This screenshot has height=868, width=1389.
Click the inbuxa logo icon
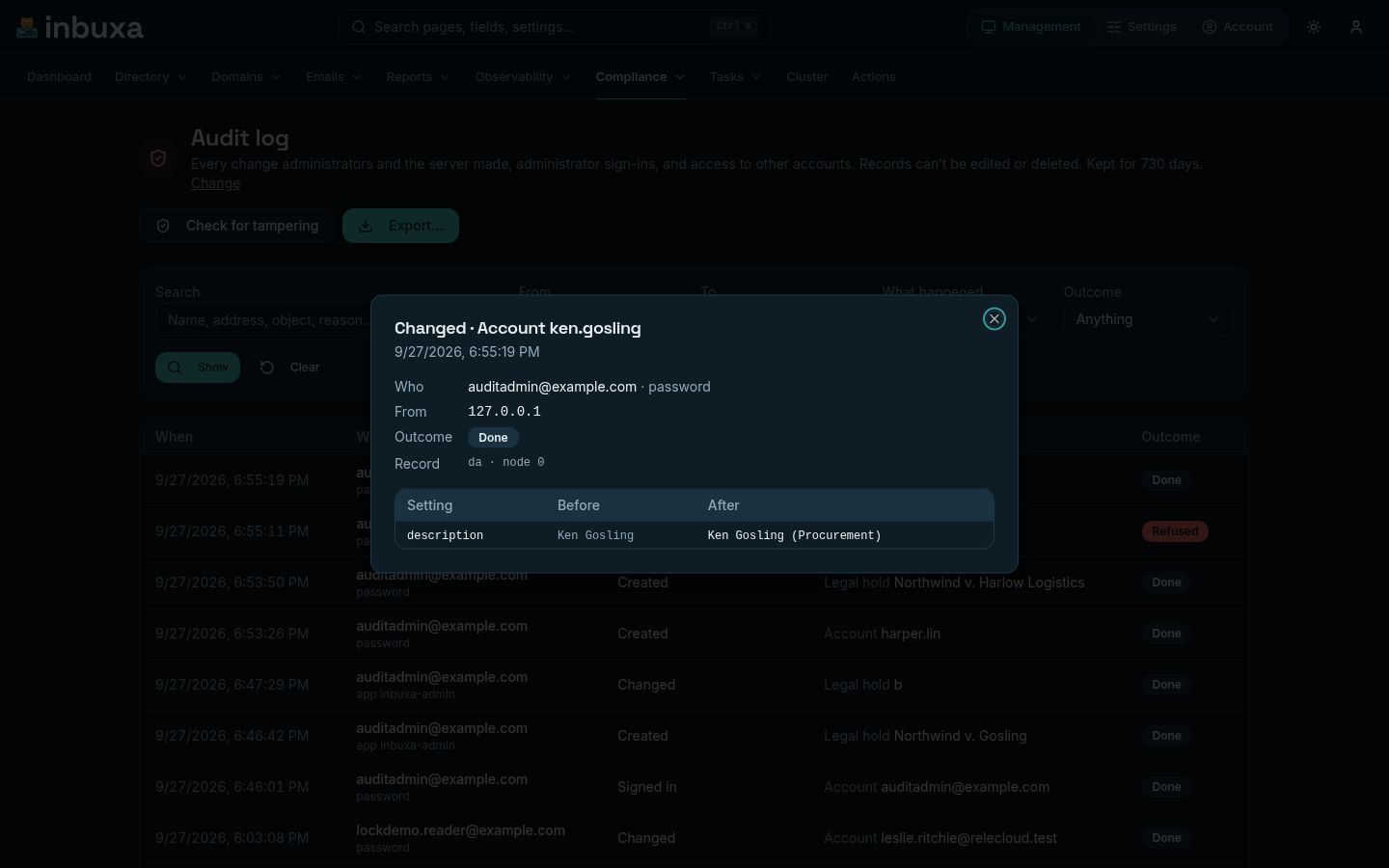(x=27, y=27)
